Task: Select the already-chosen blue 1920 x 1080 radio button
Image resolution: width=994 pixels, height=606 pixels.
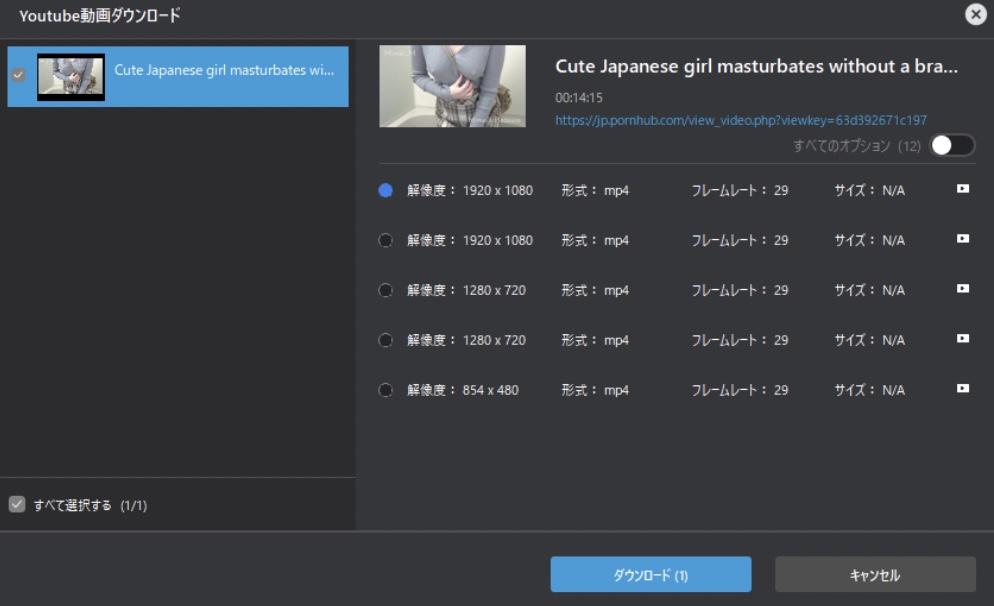Action: click(385, 190)
